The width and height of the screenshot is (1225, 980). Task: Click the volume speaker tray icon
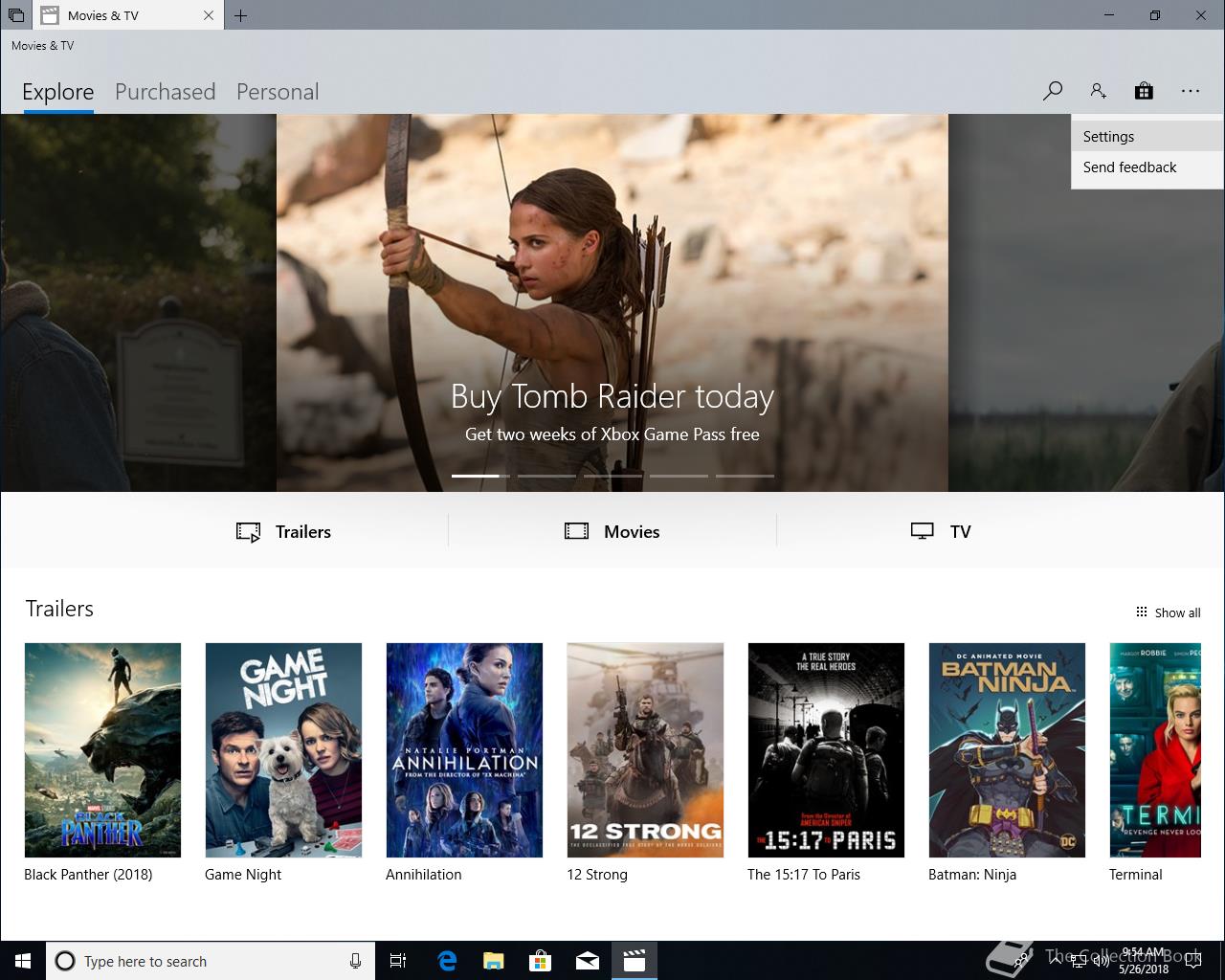coord(1101,961)
